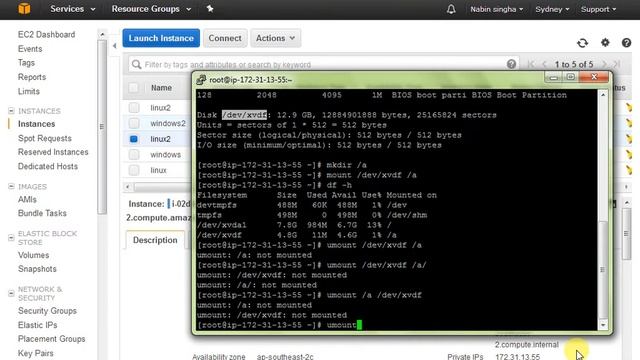
Task: Open the settings gear icon
Action: [x=605, y=42]
